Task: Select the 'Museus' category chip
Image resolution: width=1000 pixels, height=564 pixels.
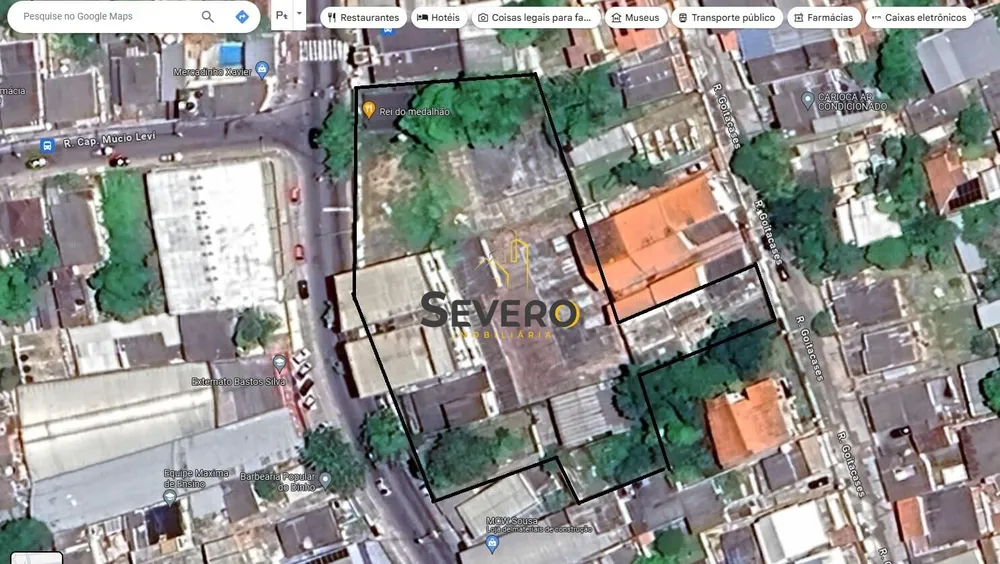Action: 635,18
